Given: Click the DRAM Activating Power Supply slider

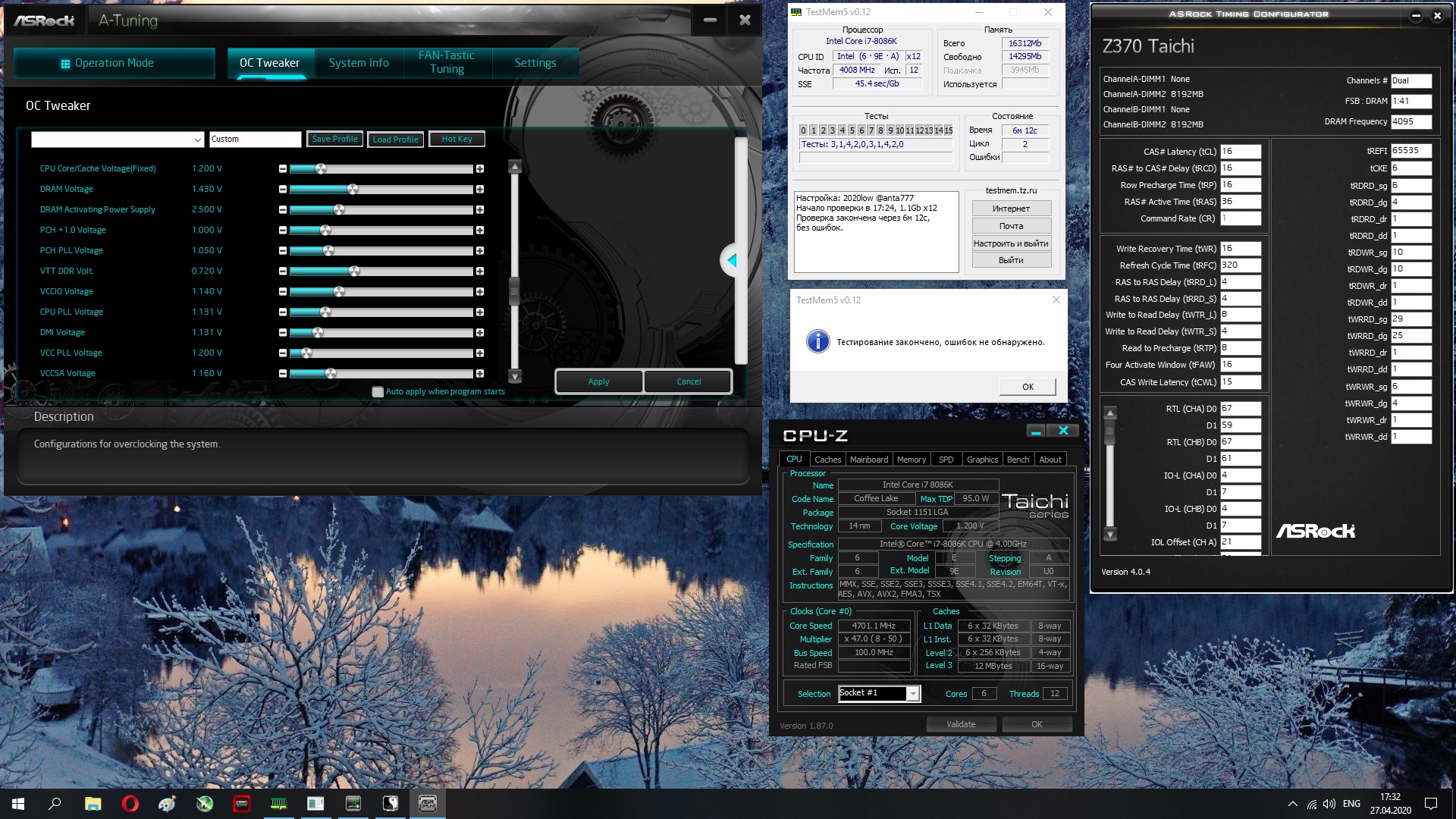Looking at the screenshot, I should tap(339, 210).
